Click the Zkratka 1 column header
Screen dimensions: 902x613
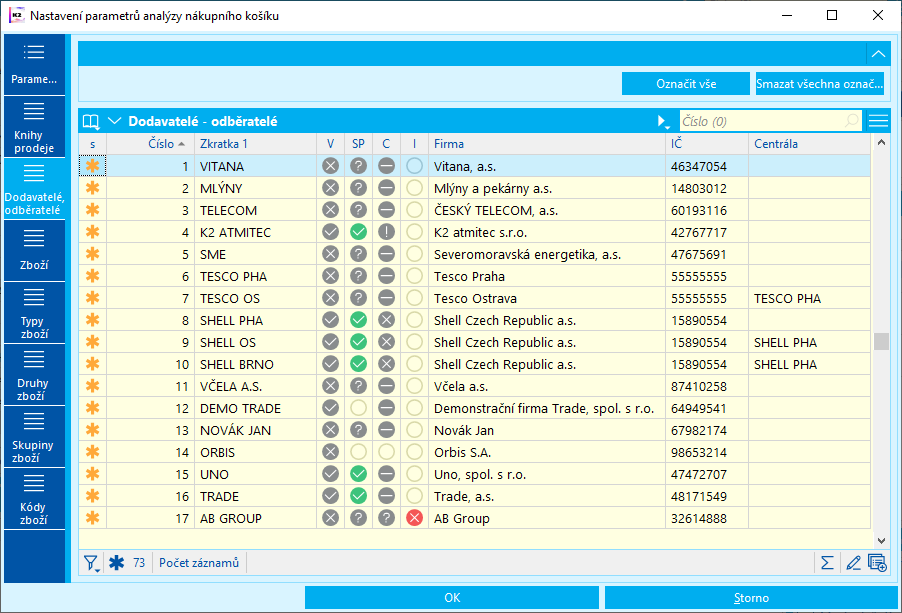click(255, 144)
